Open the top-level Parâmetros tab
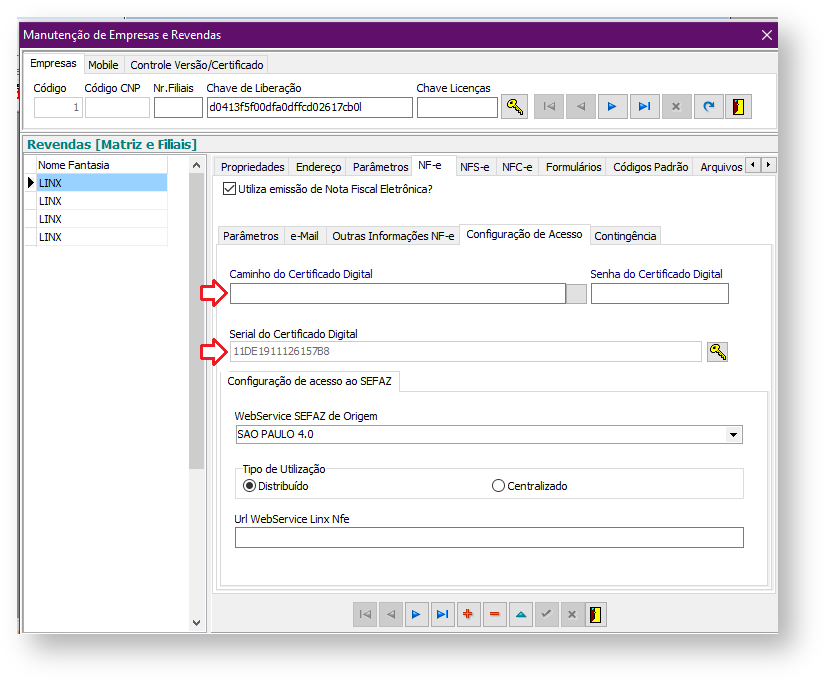Screen dimensions: 826x682 [380, 167]
